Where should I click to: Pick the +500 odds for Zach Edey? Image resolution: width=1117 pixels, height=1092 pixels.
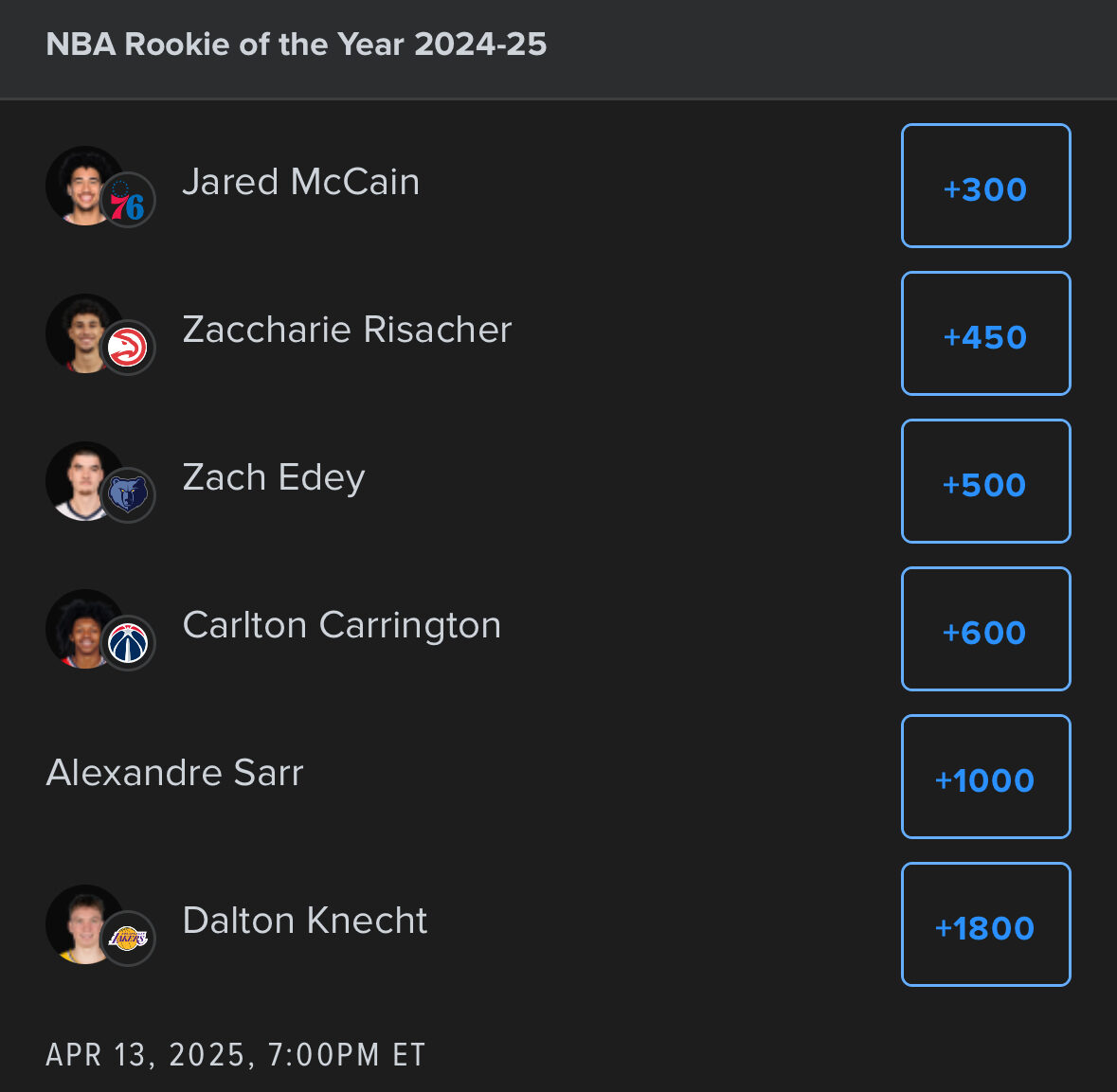[985, 482]
